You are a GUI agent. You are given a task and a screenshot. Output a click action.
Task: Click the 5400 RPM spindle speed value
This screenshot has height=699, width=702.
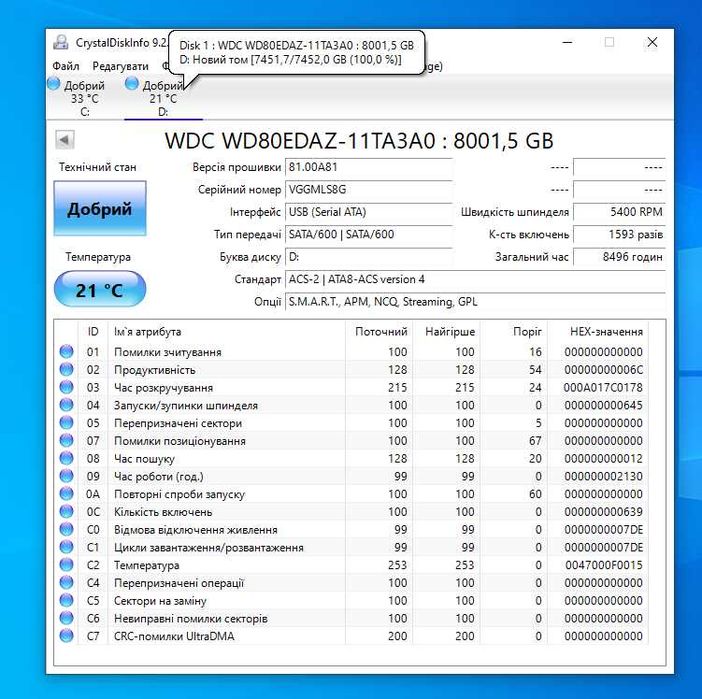click(620, 212)
